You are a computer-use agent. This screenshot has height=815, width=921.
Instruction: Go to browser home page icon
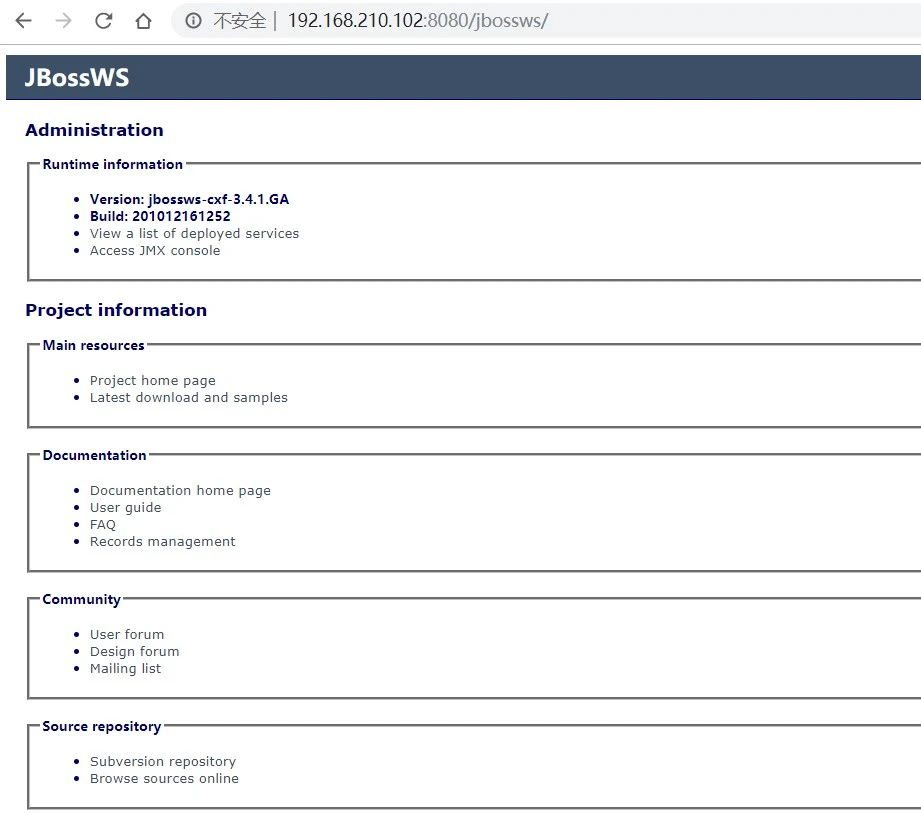click(143, 21)
